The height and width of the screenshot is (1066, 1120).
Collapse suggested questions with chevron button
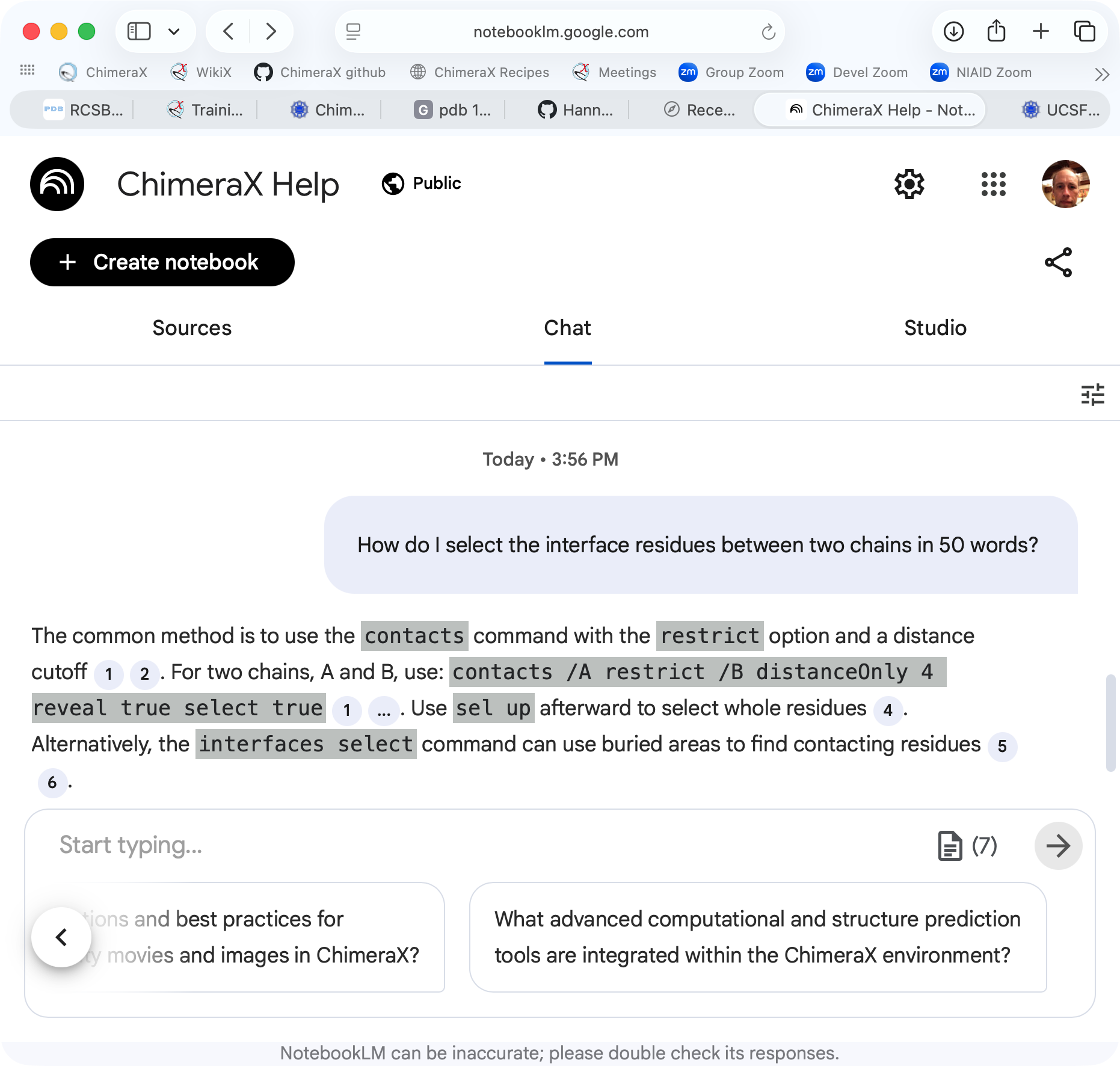(x=62, y=937)
